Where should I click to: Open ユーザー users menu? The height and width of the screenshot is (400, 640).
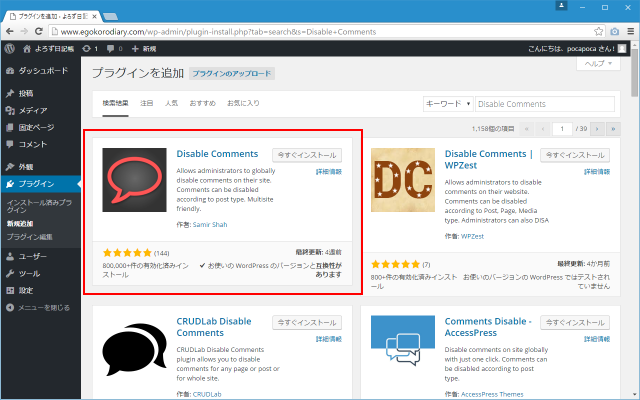coord(40,257)
